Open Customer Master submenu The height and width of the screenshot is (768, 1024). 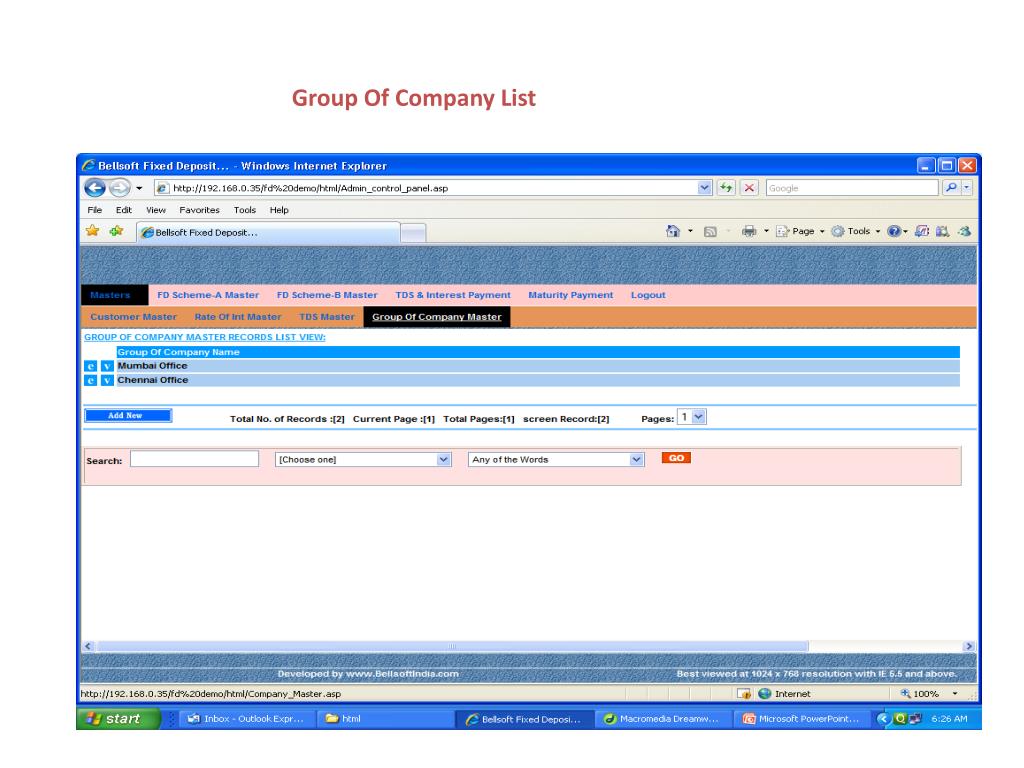(x=134, y=317)
